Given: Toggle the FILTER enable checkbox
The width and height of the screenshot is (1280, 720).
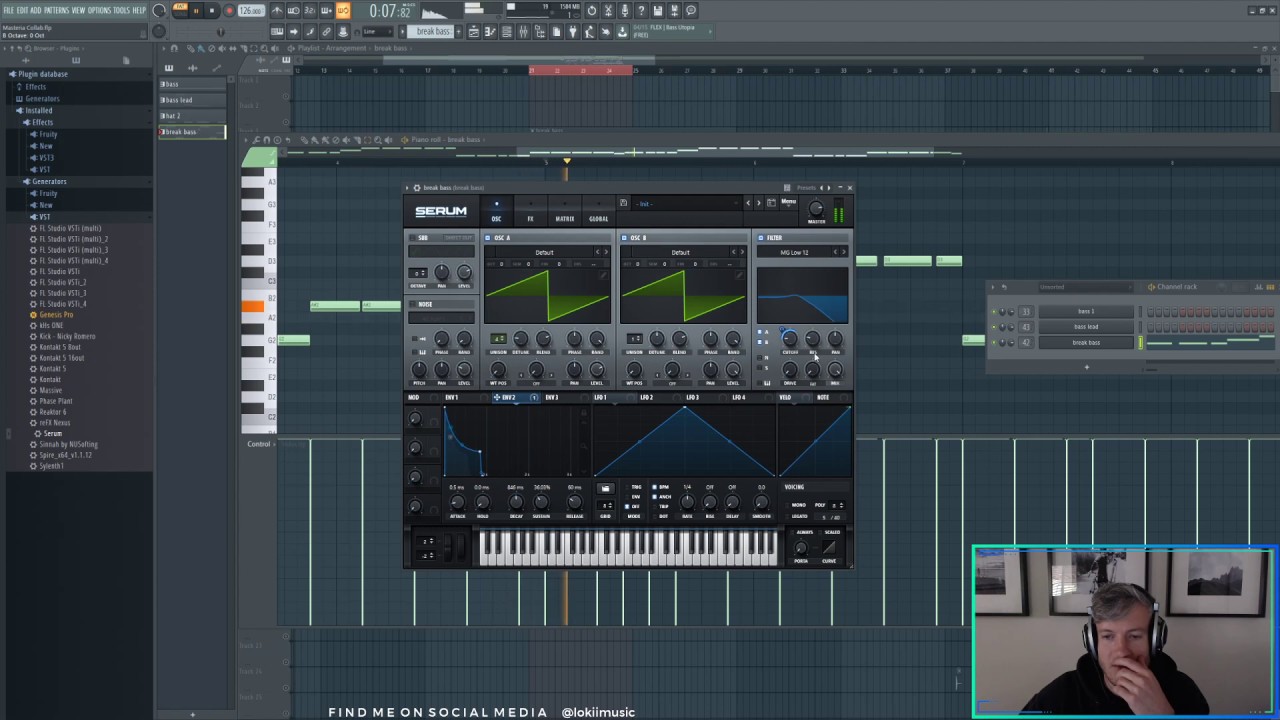Looking at the screenshot, I should [x=760, y=237].
